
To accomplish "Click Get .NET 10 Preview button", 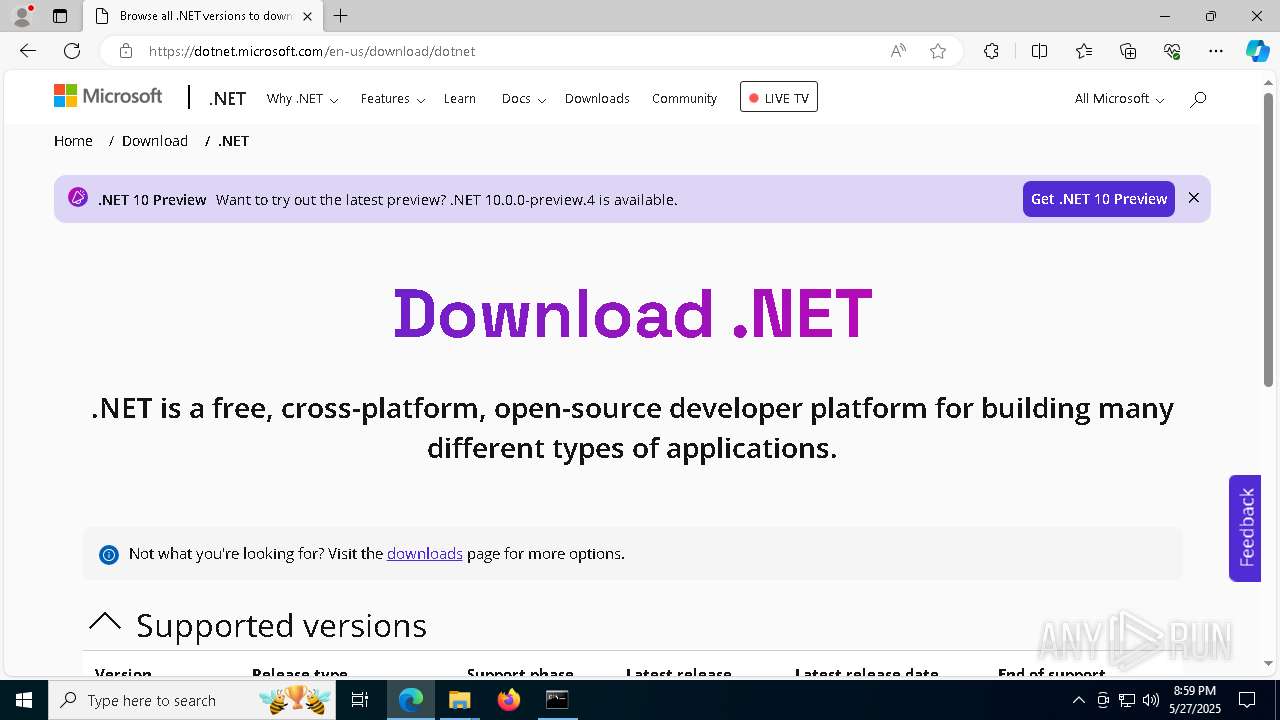I will [1098, 199].
